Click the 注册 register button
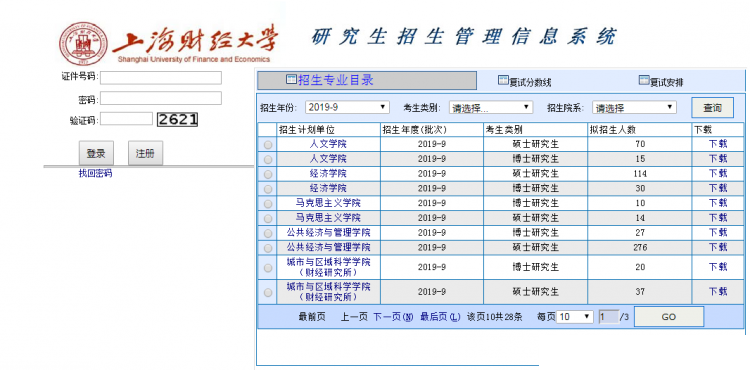 [145, 153]
